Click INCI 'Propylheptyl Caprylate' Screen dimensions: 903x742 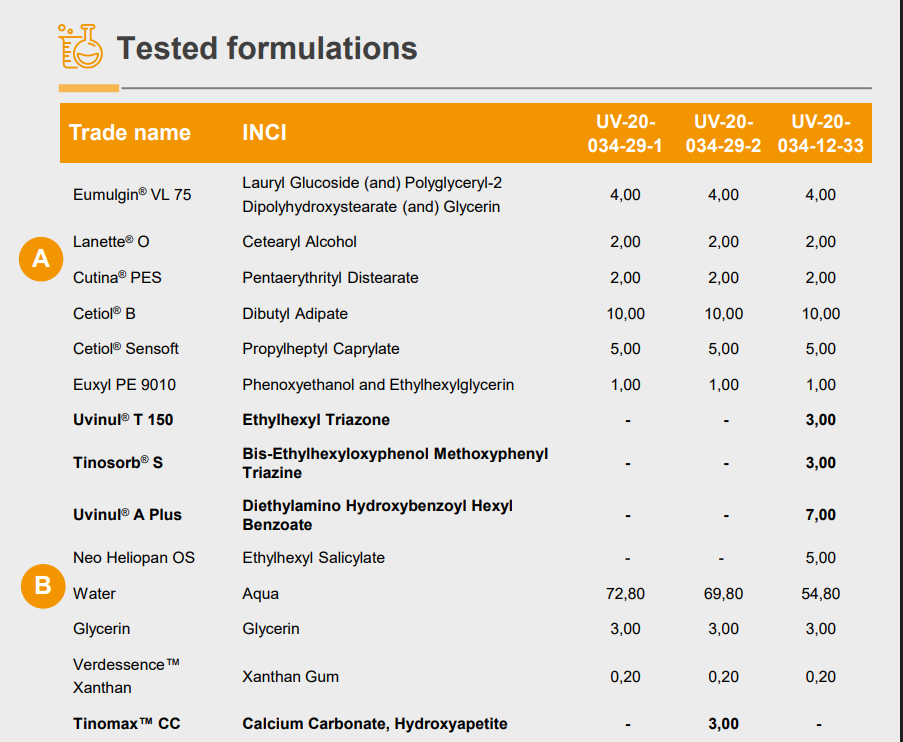click(321, 349)
